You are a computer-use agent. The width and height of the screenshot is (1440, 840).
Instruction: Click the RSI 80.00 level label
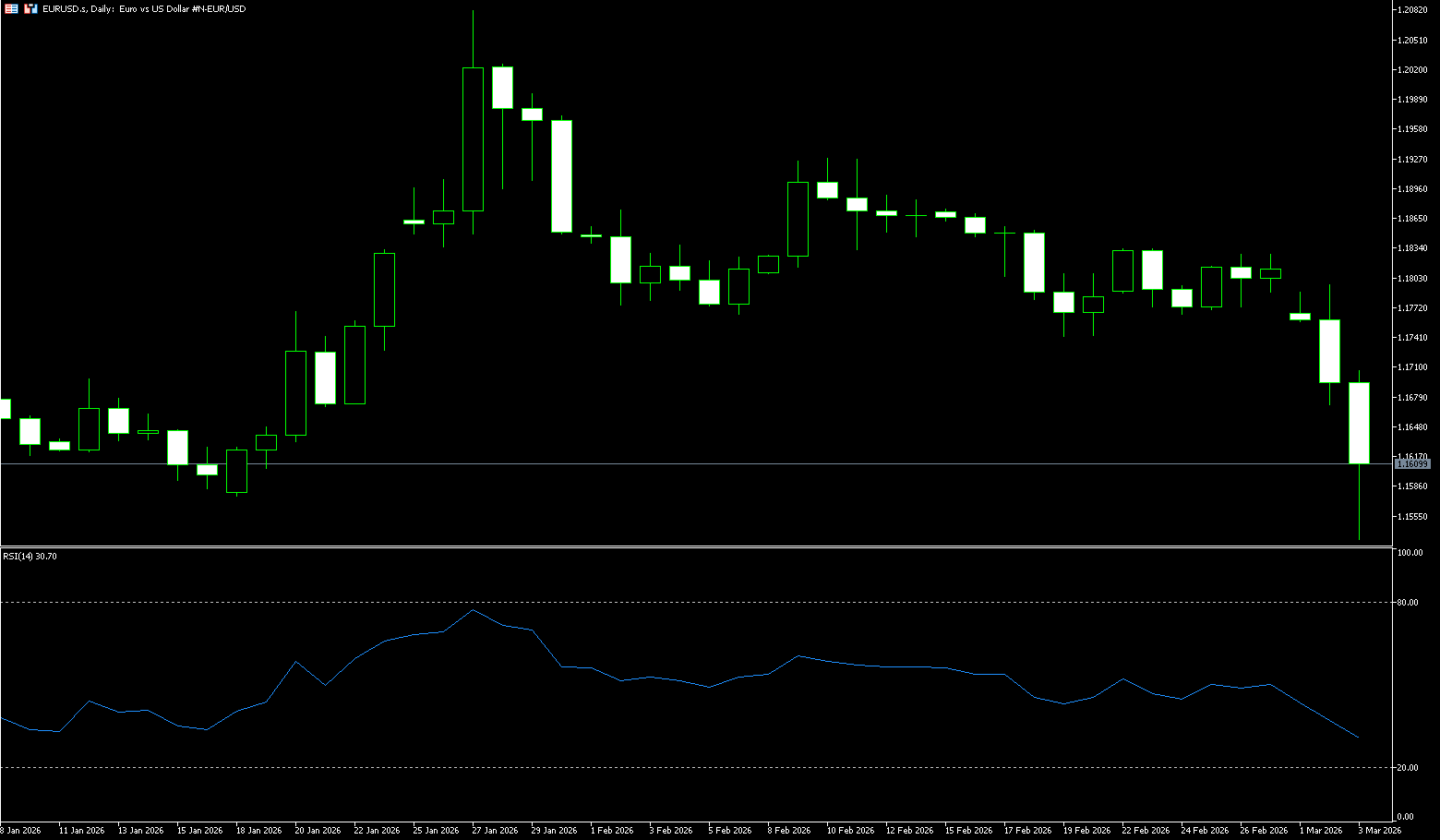click(x=1408, y=602)
